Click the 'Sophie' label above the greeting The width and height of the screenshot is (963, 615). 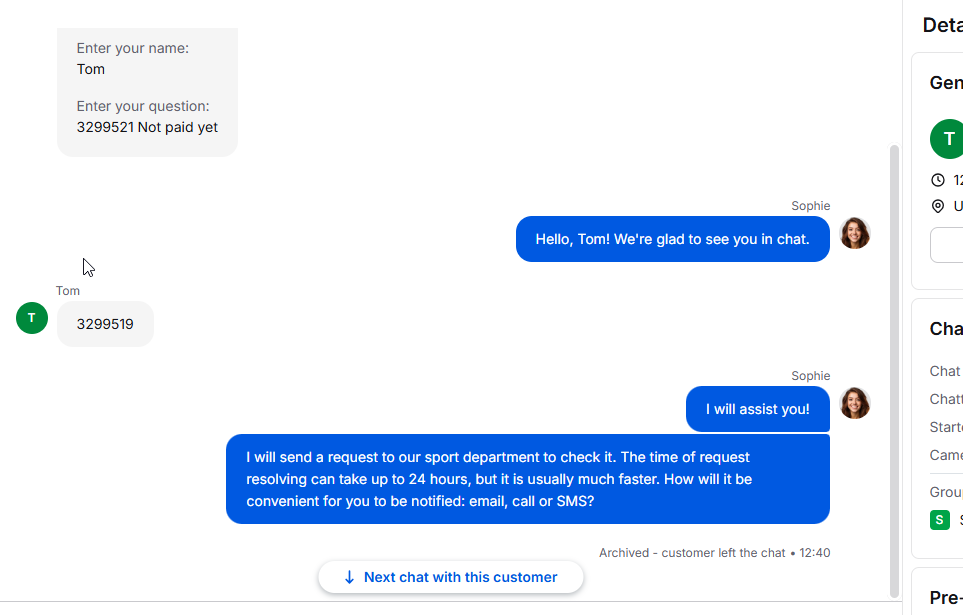(810, 206)
